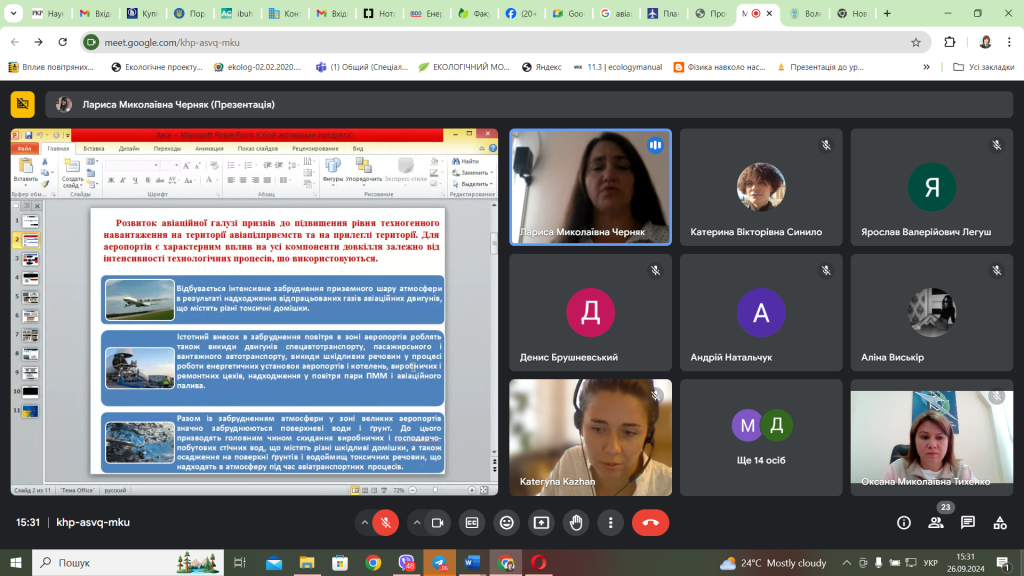This screenshot has width=1024, height=576.
Task: Toggle the camera on or off
Action: 437,522
